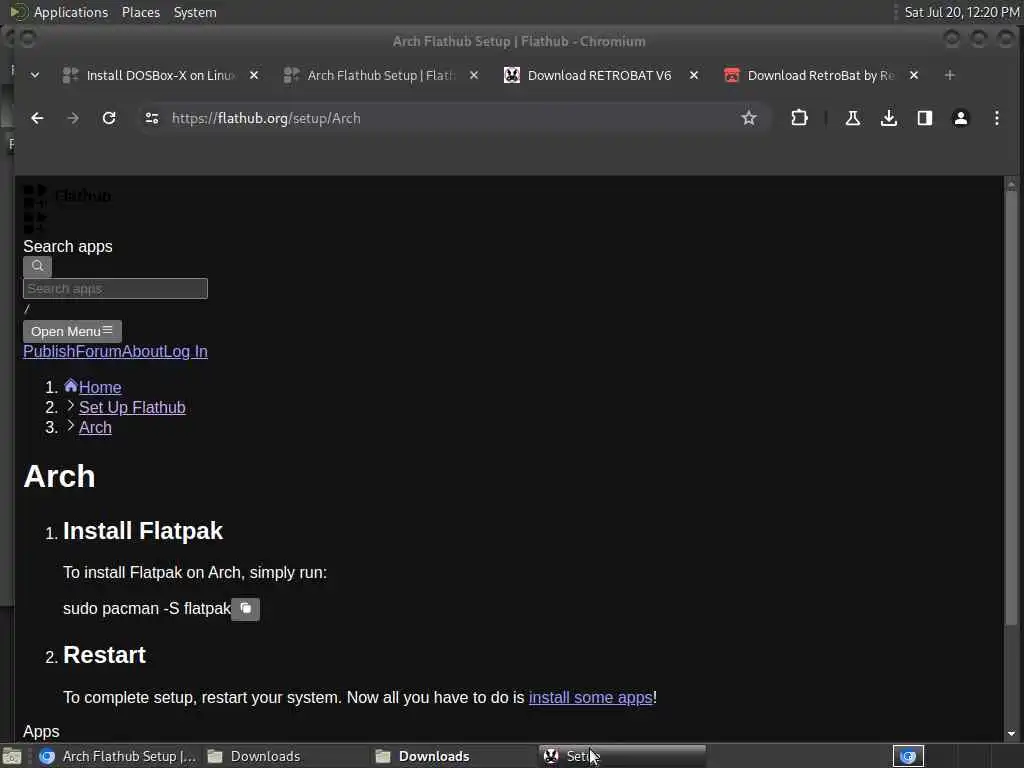Focus the Search apps field
This screenshot has height=768, width=1024.
116,289
